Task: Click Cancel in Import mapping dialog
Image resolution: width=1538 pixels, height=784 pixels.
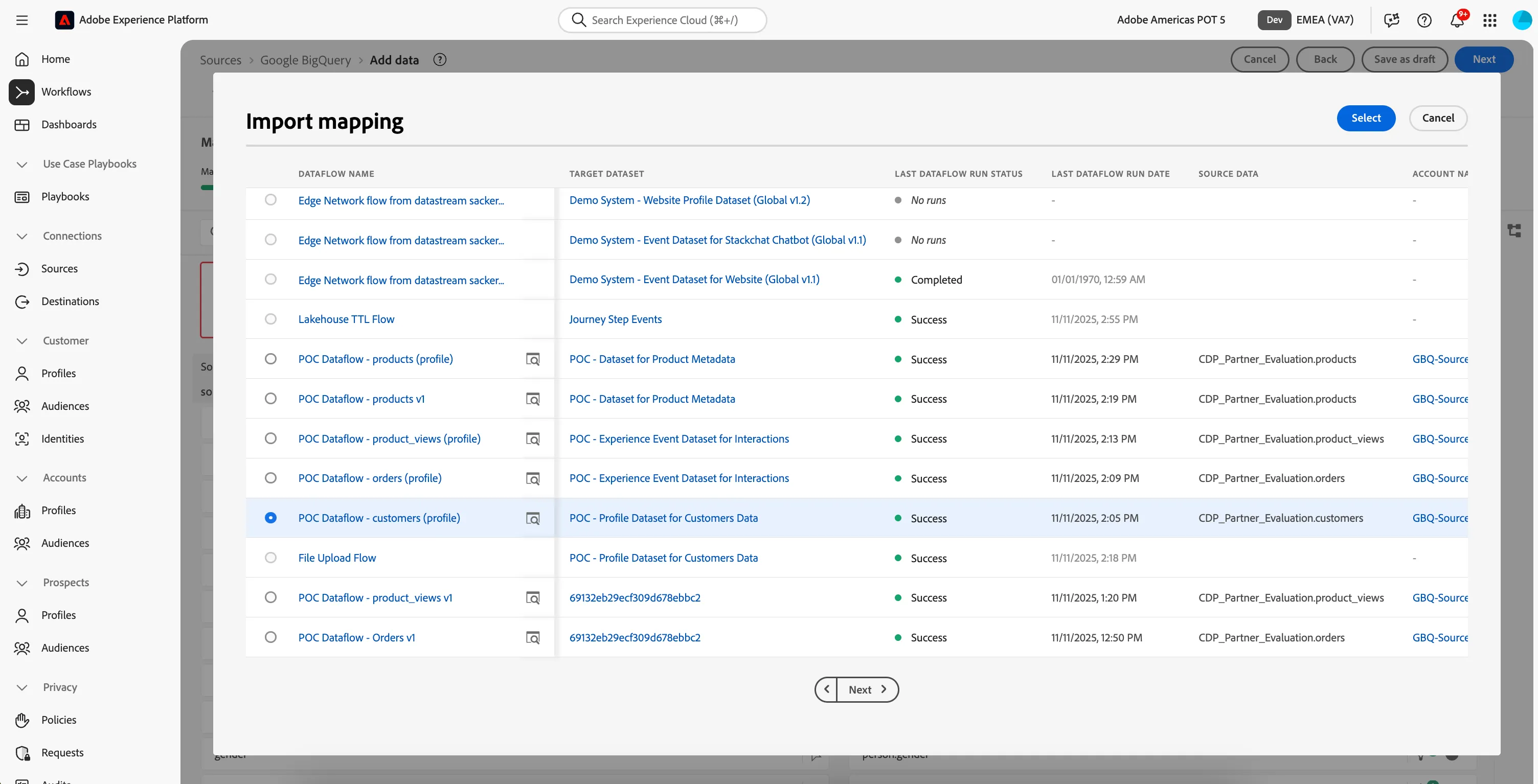Action: point(1438,118)
